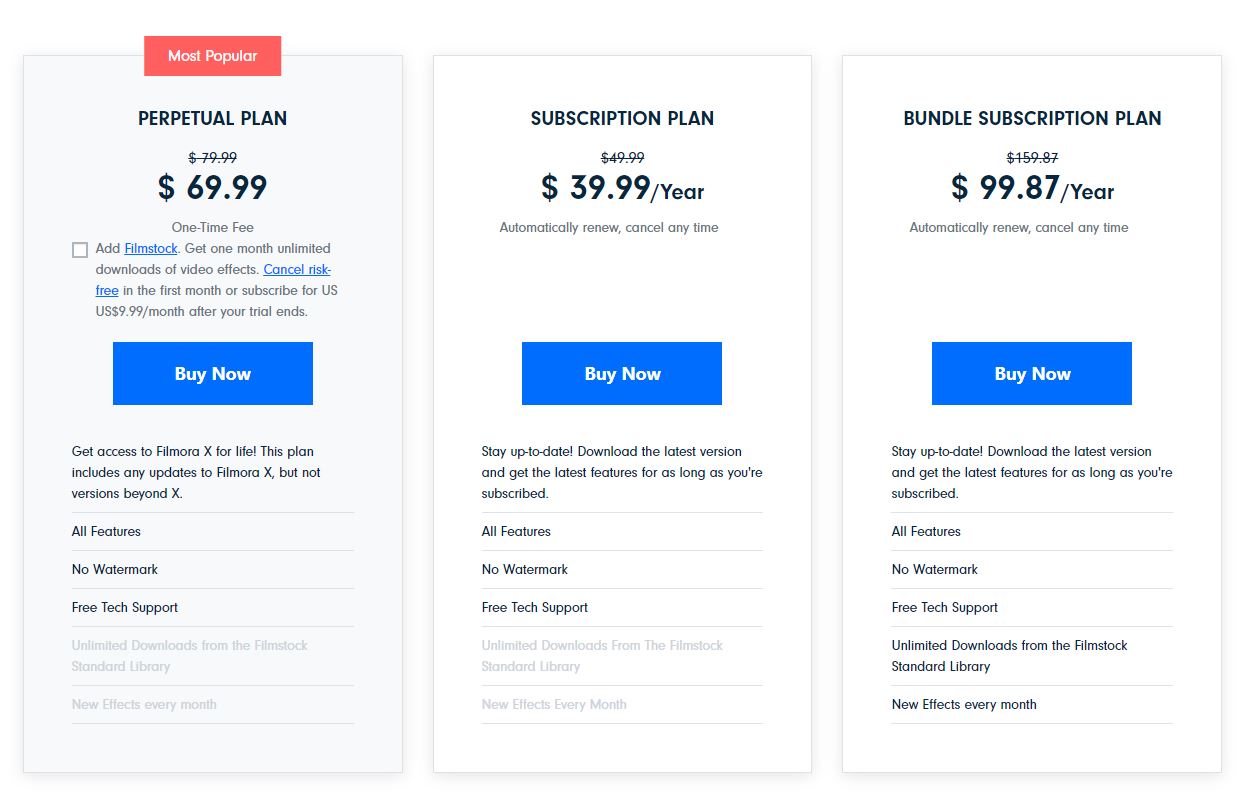Click the $99.87/Year bundle price
This screenshot has height=792, width=1246.
1032,188
